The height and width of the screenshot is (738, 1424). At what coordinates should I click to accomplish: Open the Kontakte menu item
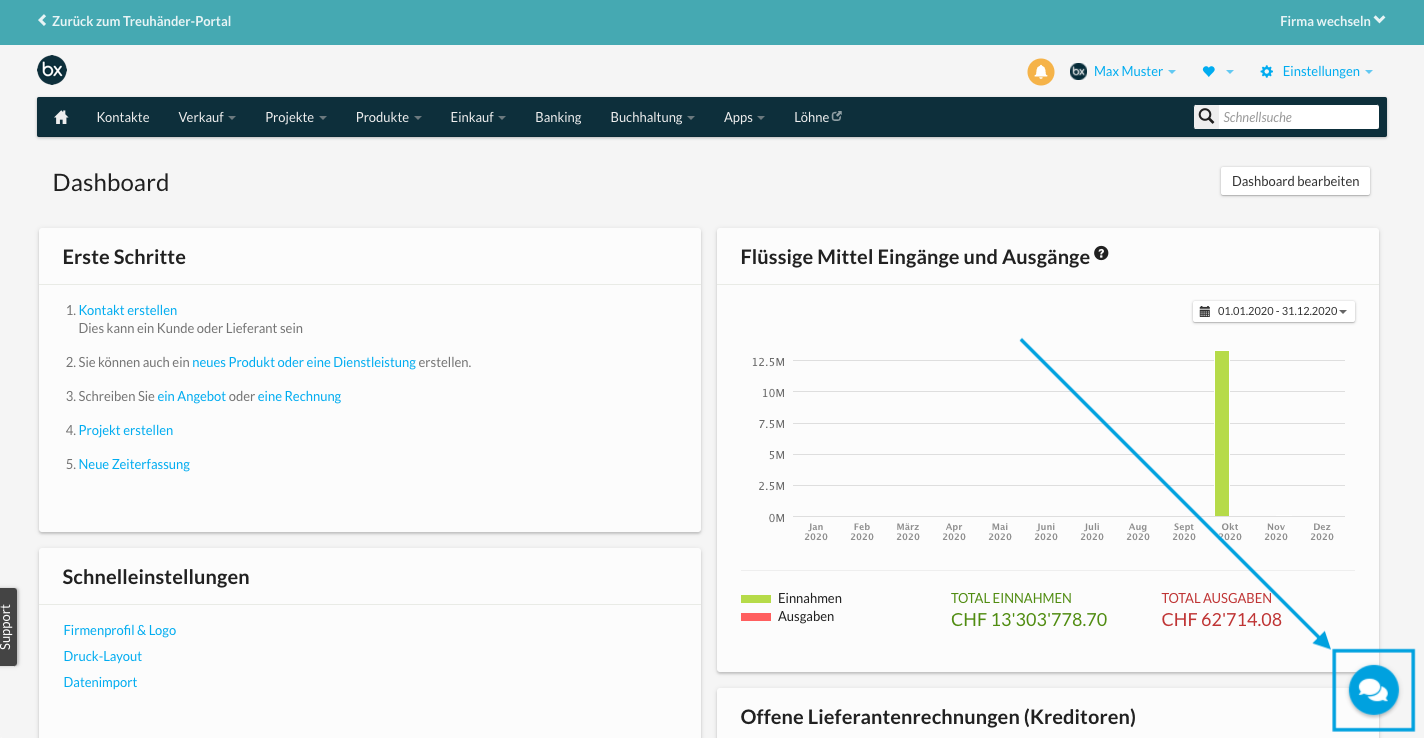coord(123,117)
